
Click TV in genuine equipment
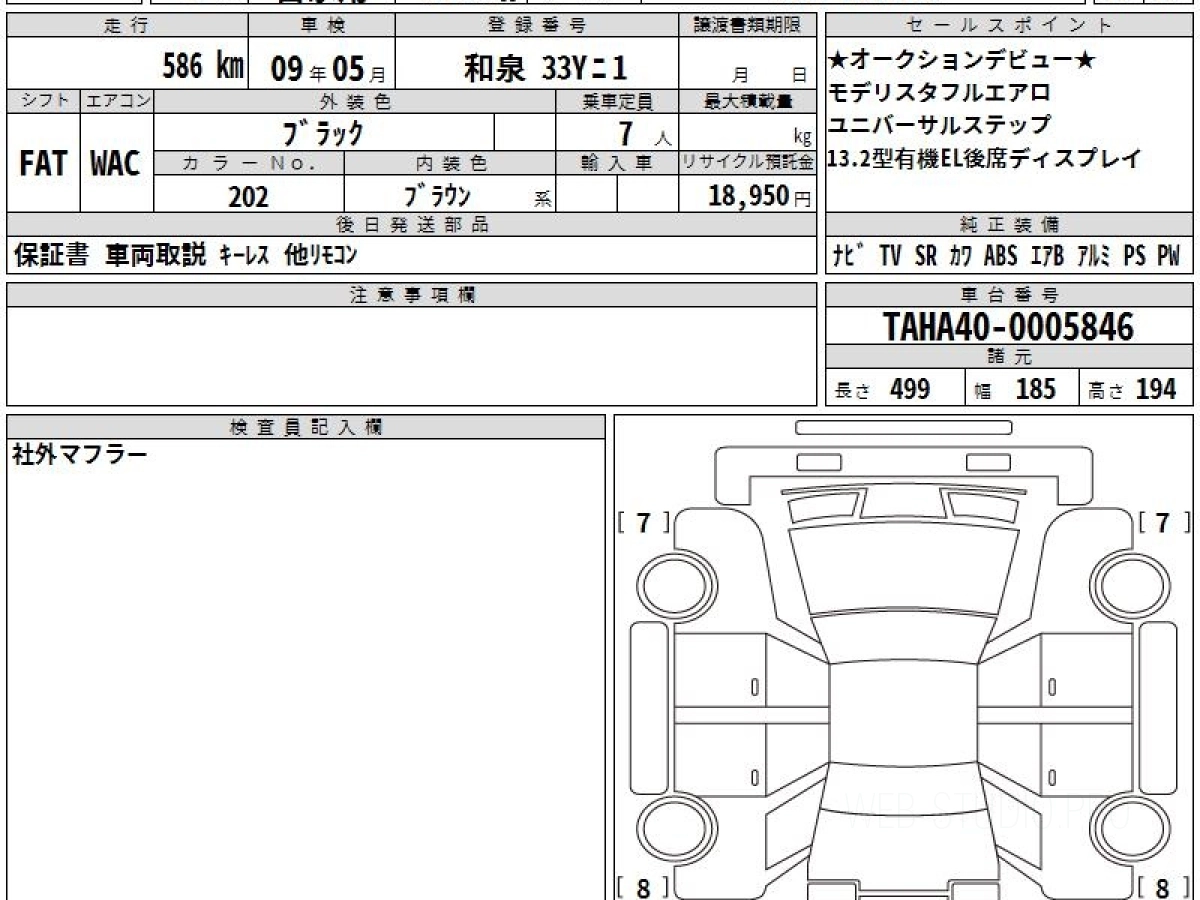click(891, 256)
